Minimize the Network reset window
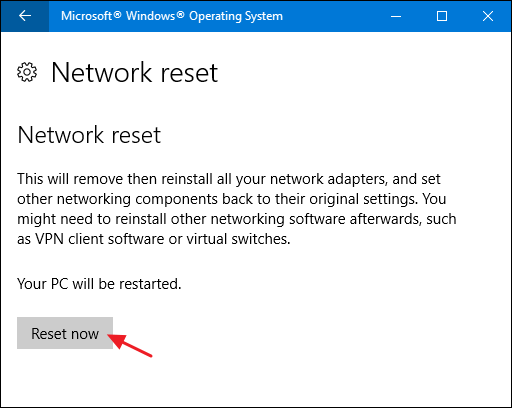This screenshot has height=408, width=512. (x=396, y=16)
